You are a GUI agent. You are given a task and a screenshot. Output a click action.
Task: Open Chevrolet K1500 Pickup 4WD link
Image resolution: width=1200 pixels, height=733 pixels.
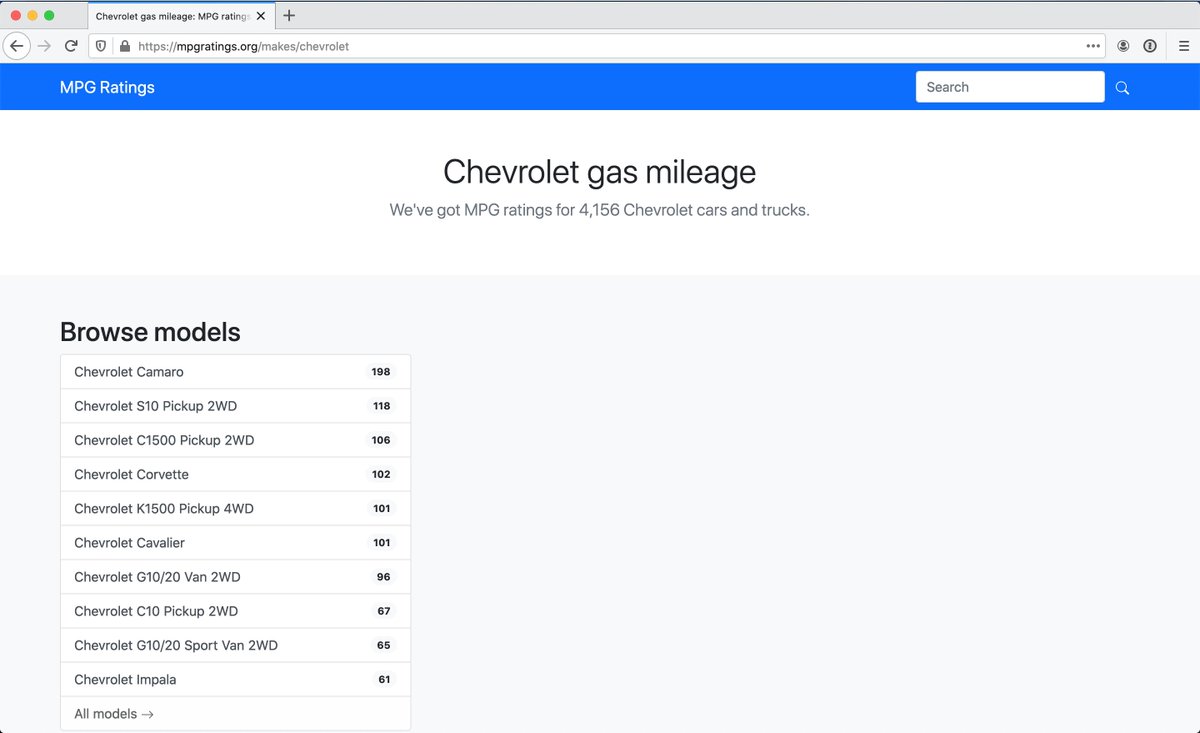pos(235,508)
